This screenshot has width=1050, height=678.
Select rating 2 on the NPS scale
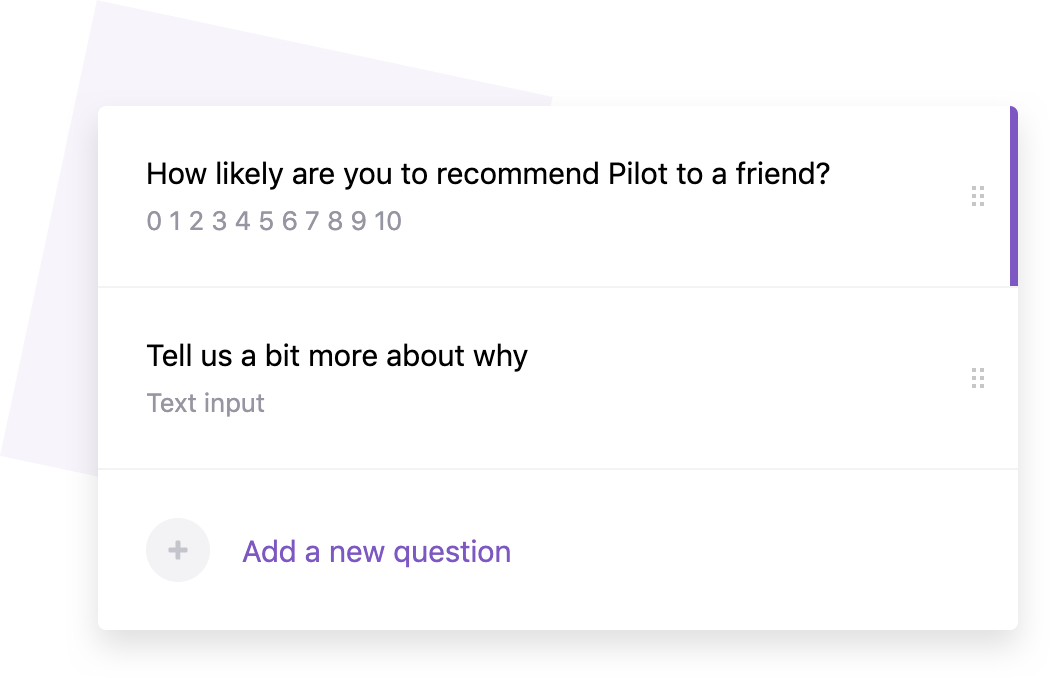click(195, 222)
